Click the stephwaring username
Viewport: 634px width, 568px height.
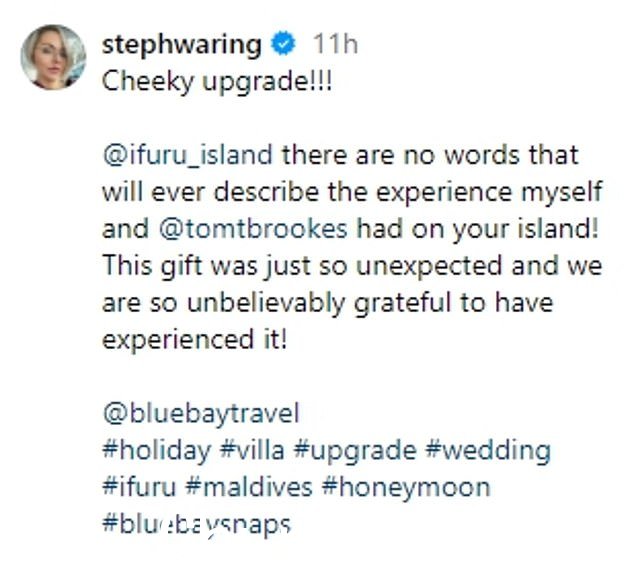tap(182, 44)
